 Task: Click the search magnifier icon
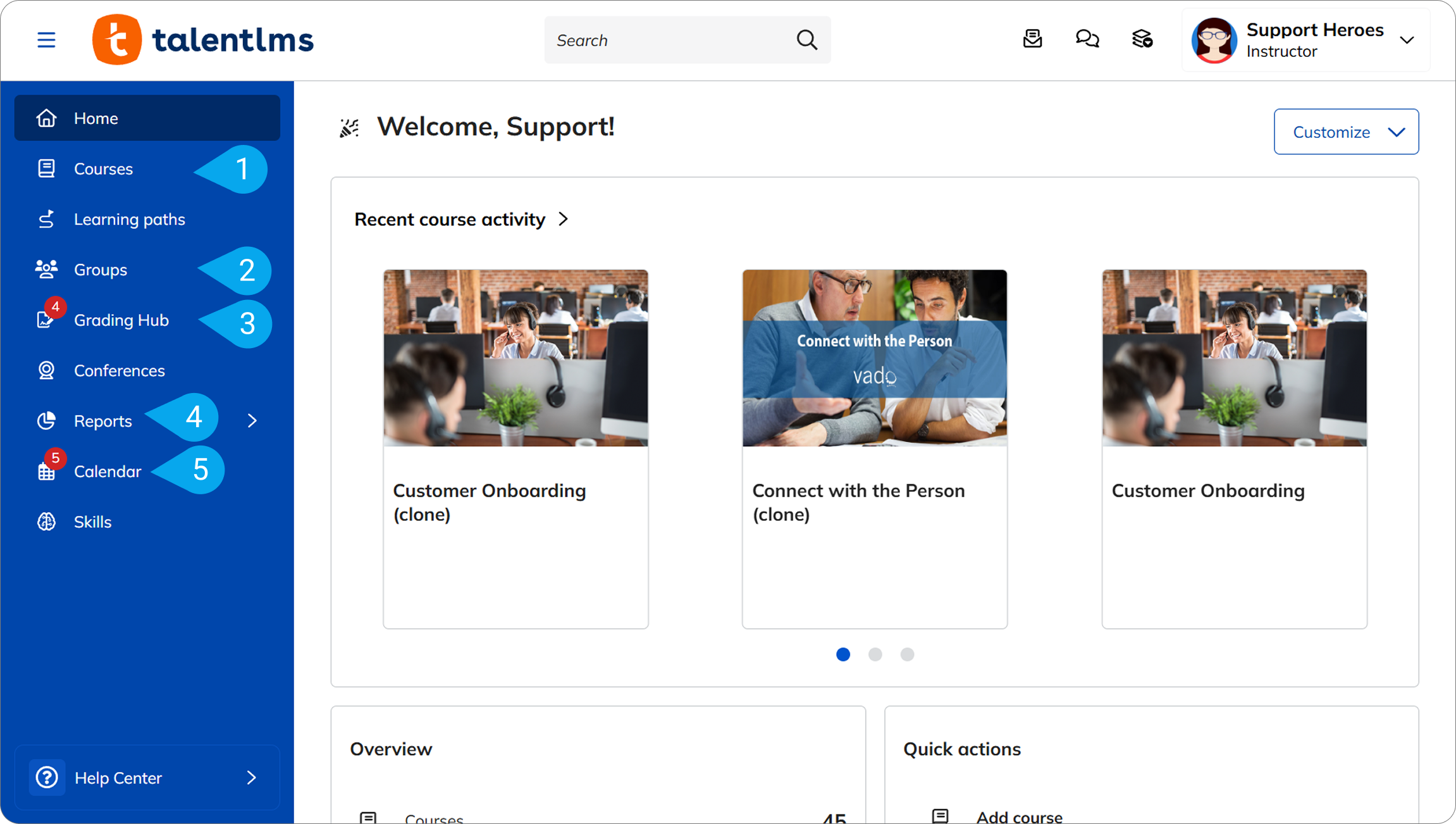pyautogui.click(x=806, y=40)
